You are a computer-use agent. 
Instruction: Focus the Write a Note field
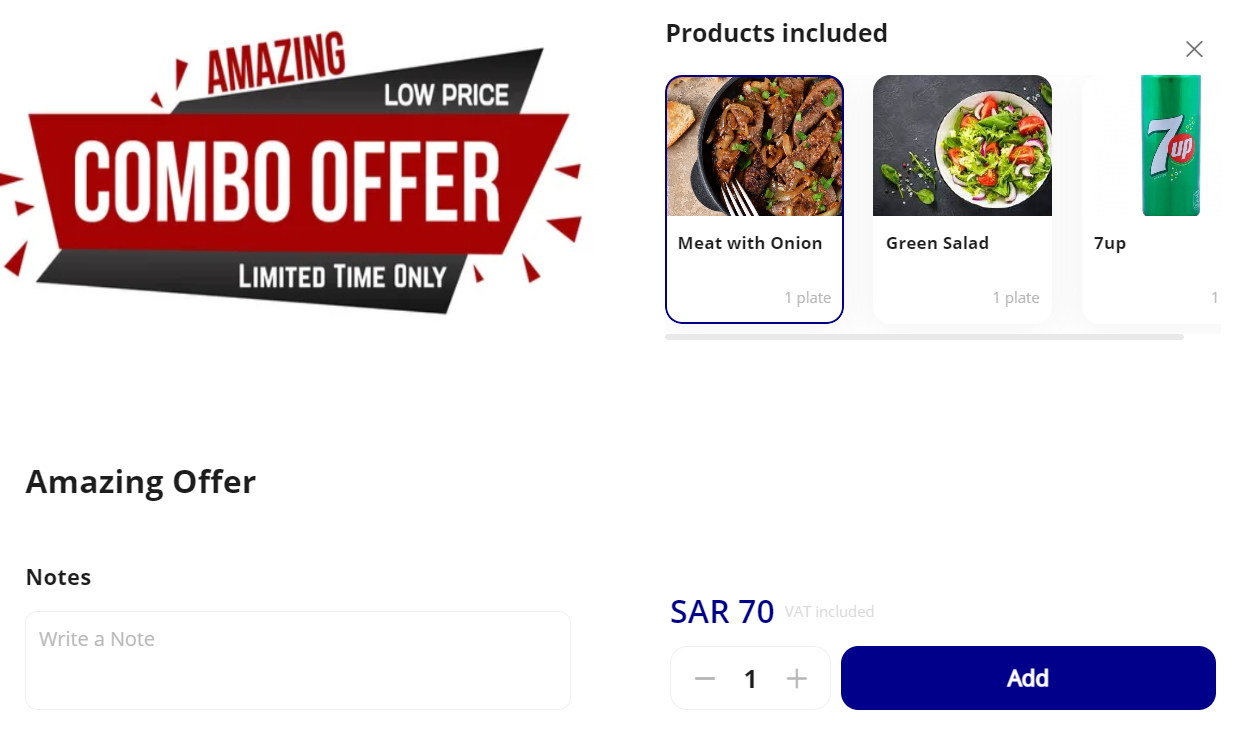pyautogui.click(x=298, y=660)
